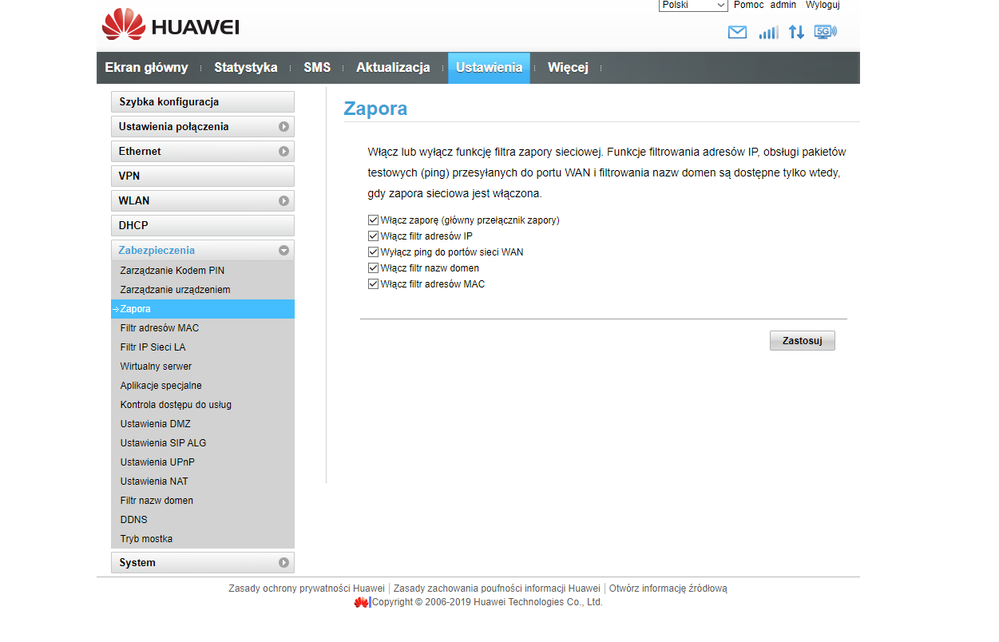The image size is (999, 642).
Task: Toggle 'Wyłącz ping do portów sieci WAN' checkbox
Action: coord(373,252)
